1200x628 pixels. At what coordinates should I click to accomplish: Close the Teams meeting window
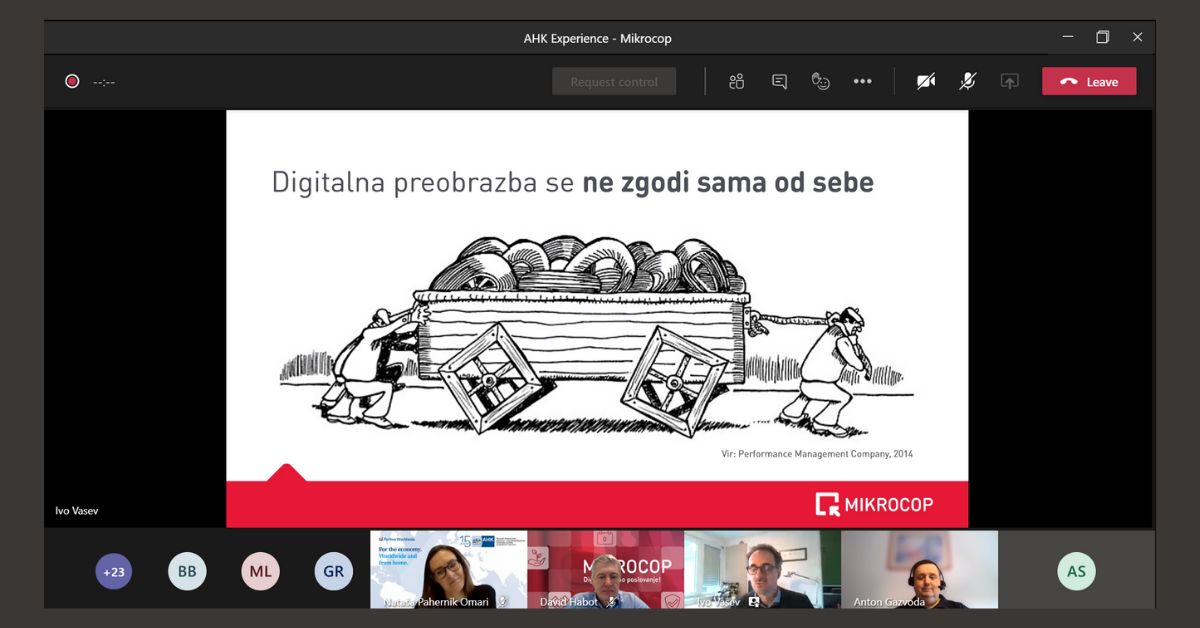[1137, 37]
